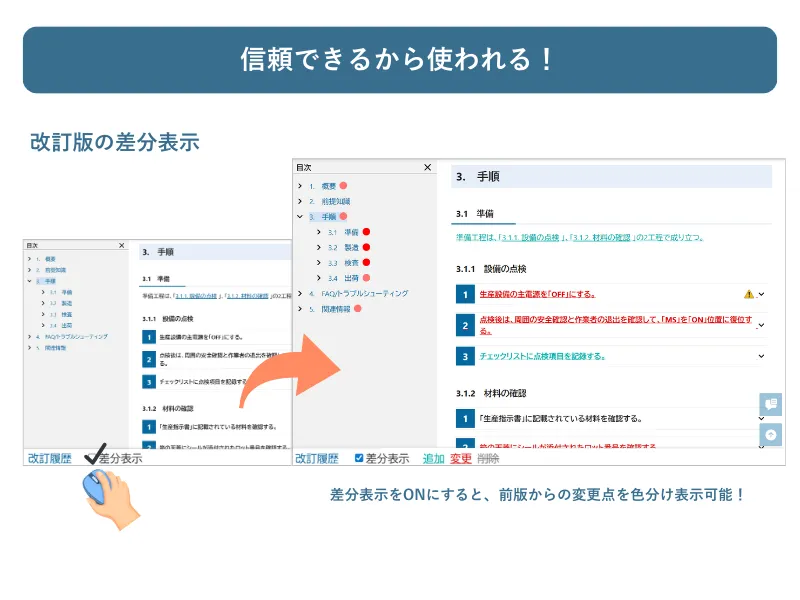Expand the 3.1 準備 subsection in the right tree
The height and width of the screenshot is (600, 800).
[319, 232]
